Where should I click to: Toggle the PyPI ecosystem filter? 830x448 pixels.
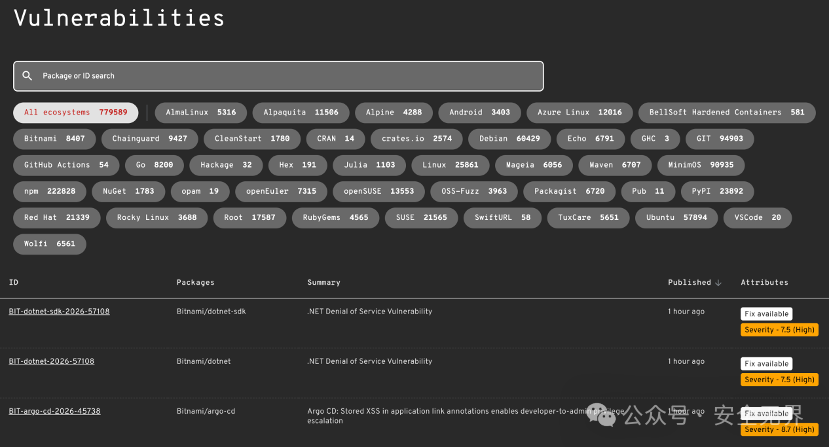717,191
